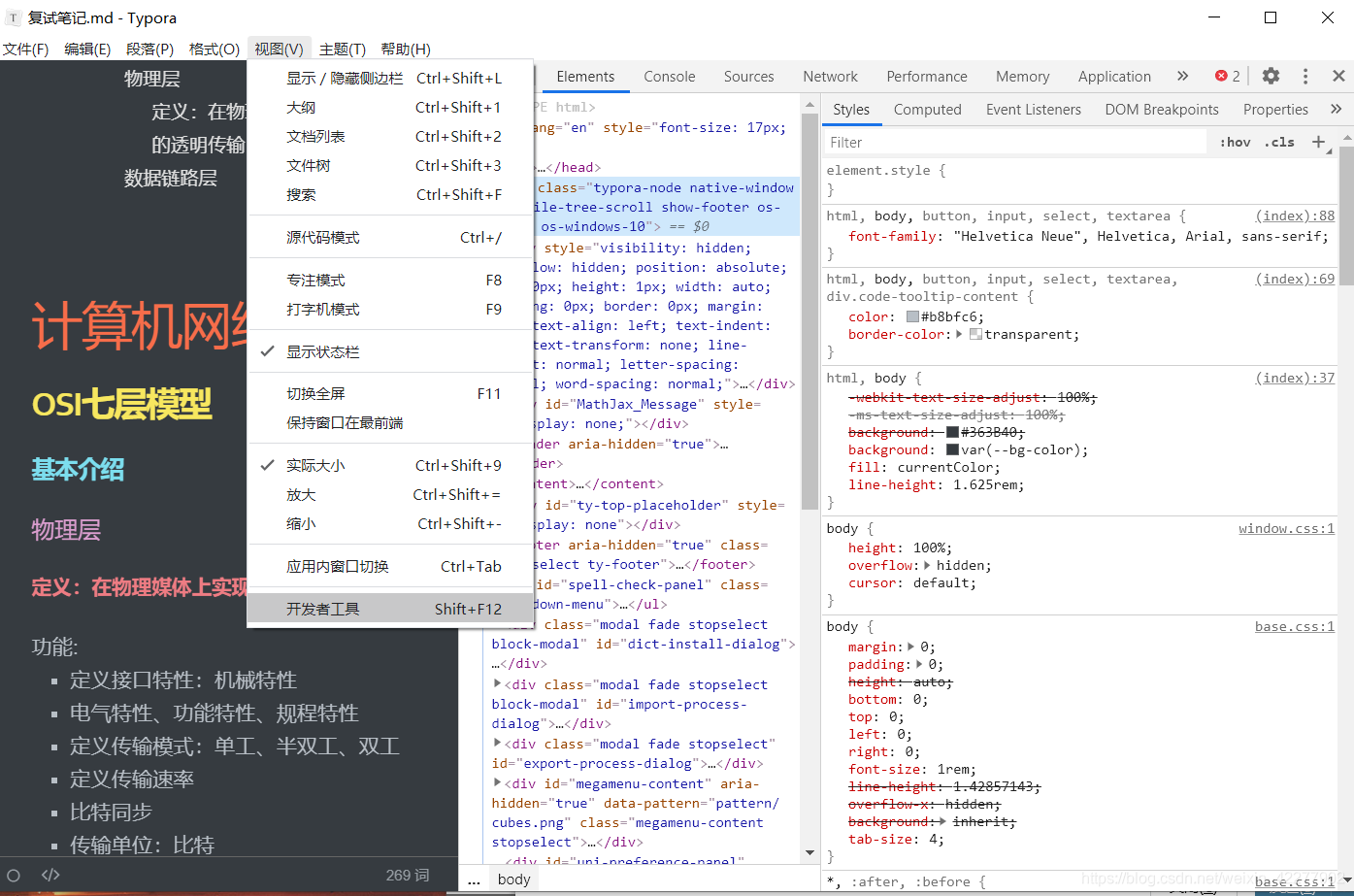Open window.css:1 source link
The width and height of the screenshot is (1354, 896).
click(1286, 528)
